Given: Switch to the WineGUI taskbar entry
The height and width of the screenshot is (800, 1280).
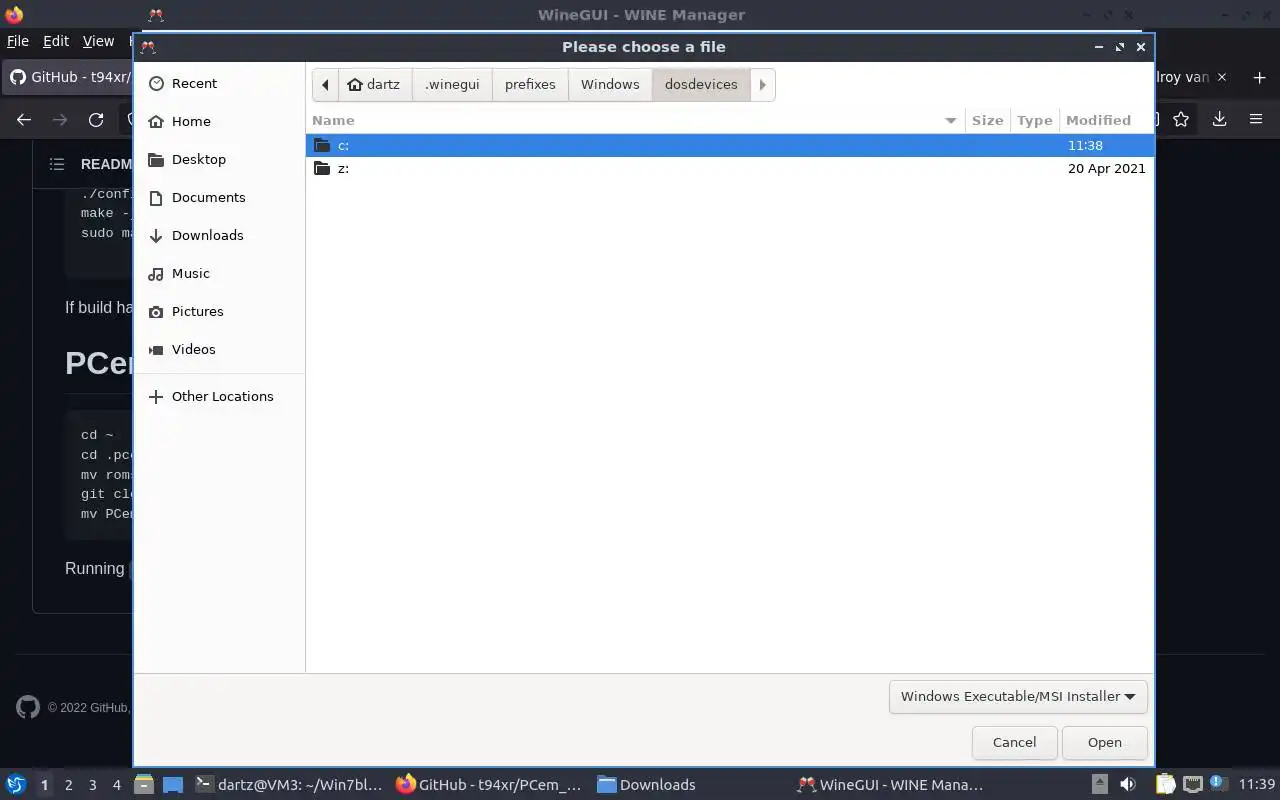Looking at the screenshot, I should (890, 785).
